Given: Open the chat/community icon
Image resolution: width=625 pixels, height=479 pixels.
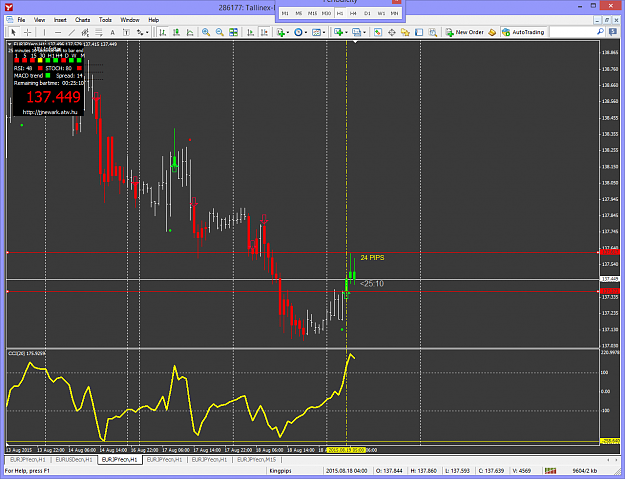Looking at the screenshot, I should pos(613,32).
